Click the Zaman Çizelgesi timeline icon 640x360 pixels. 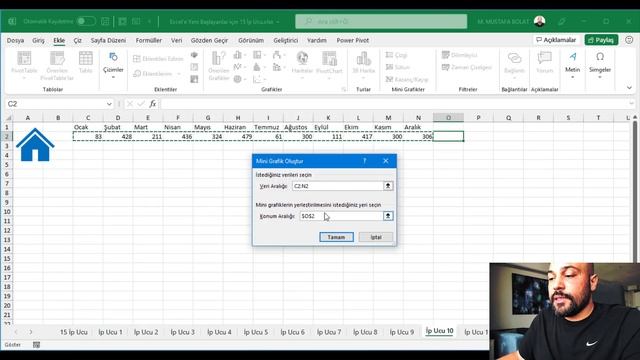coord(467,67)
